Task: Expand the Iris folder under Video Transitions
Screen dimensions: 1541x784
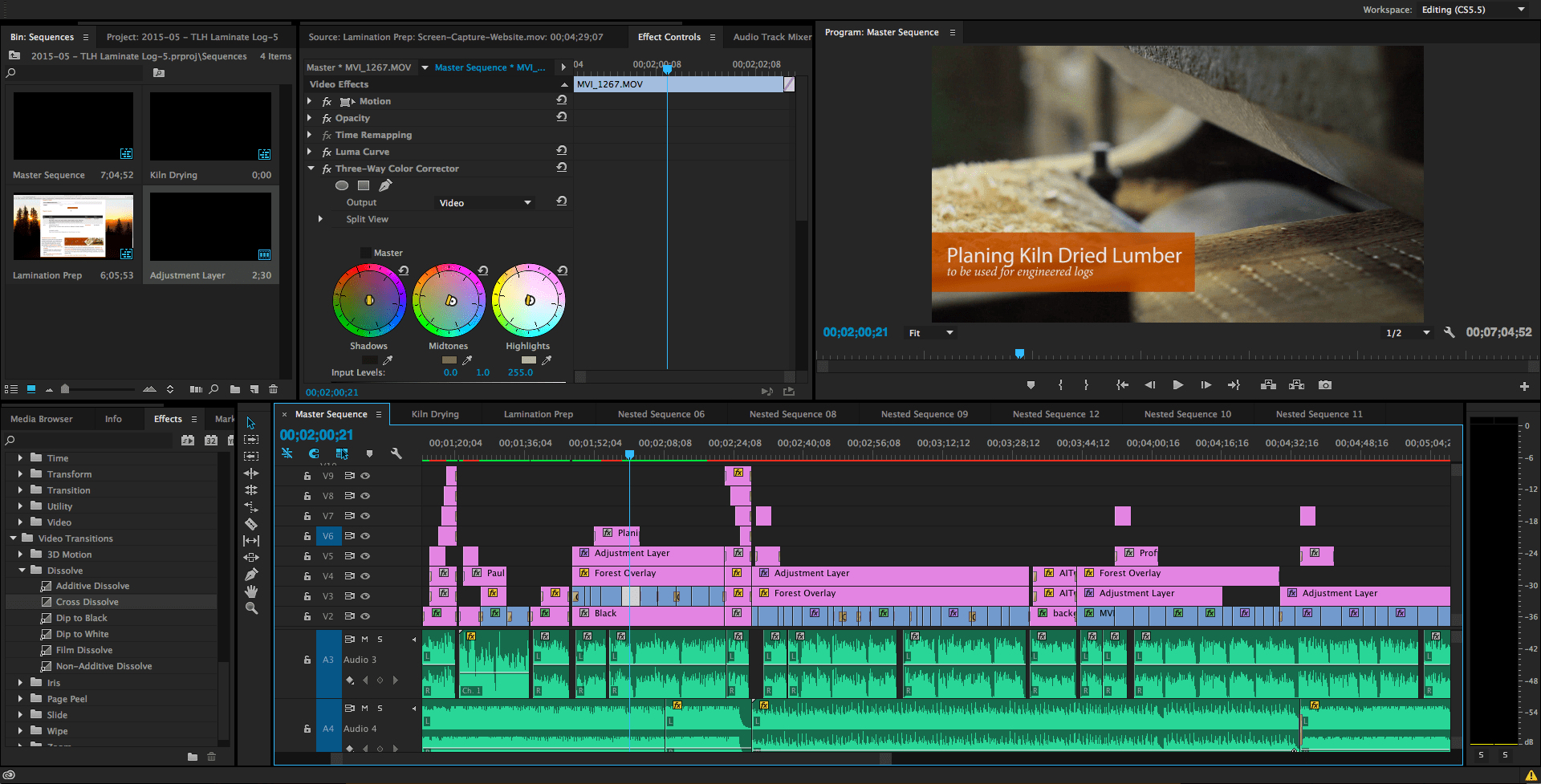Action: click(20, 682)
